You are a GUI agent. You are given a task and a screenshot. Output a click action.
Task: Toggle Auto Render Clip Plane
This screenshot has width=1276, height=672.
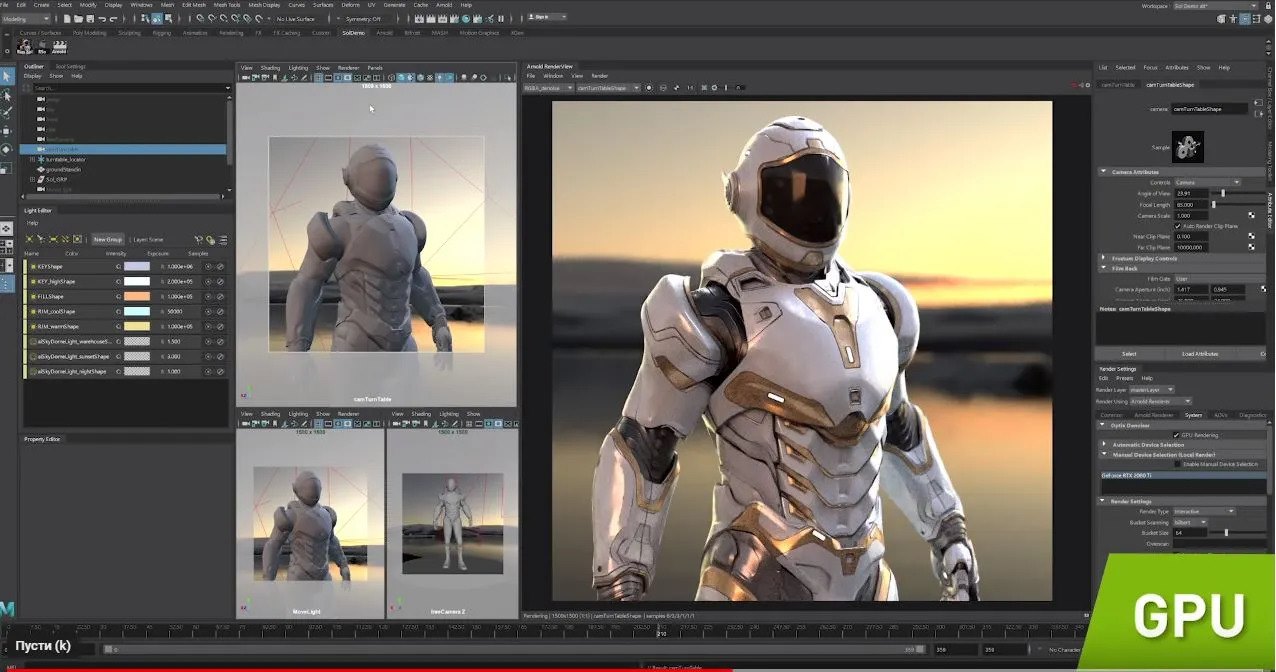pos(1178,226)
